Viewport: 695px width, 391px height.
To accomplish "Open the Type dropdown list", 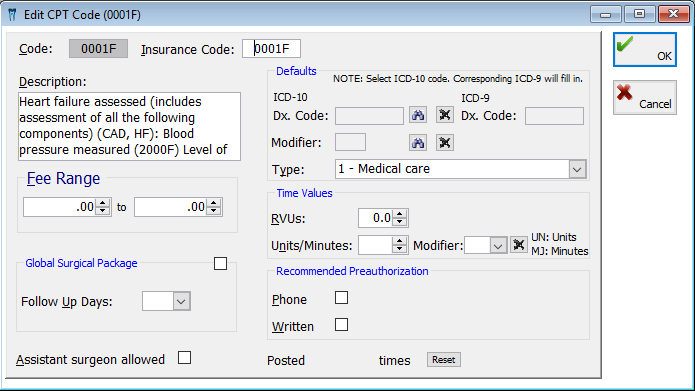I will click(x=577, y=169).
